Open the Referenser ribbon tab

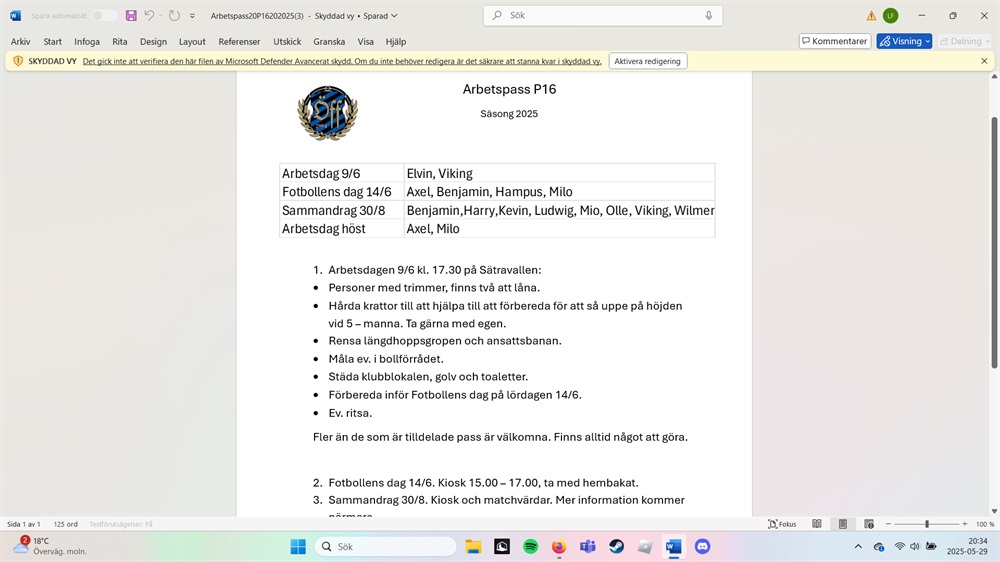(x=239, y=42)
